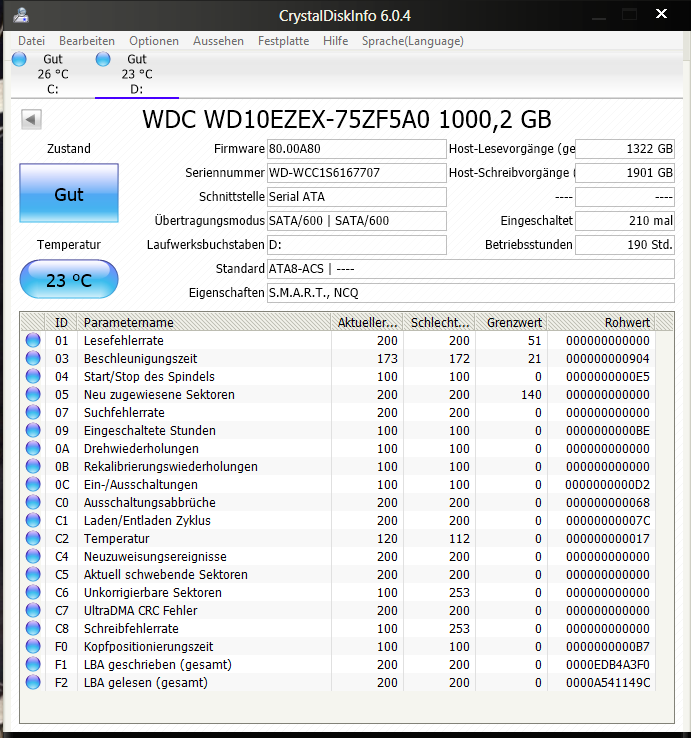
Task: Click the Schlecht... column header
Action: [x=439, y=322]
